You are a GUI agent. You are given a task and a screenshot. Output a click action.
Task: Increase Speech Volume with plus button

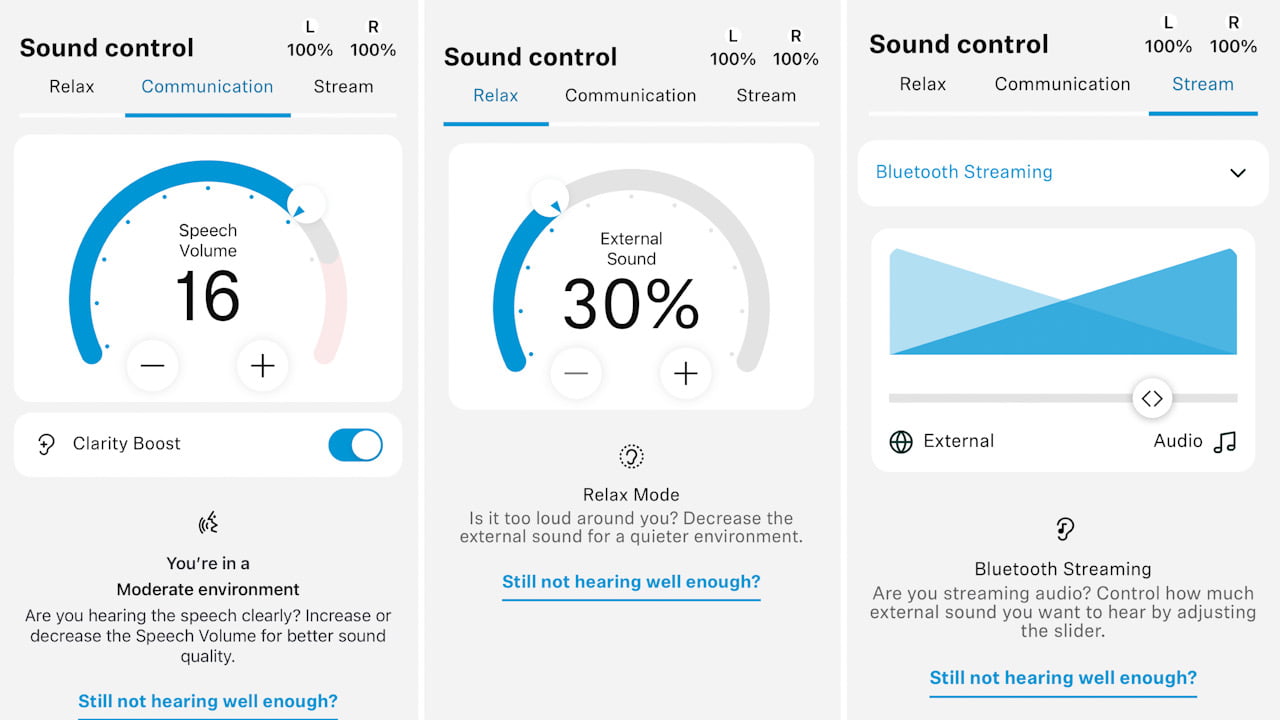[x=262, y=366]
